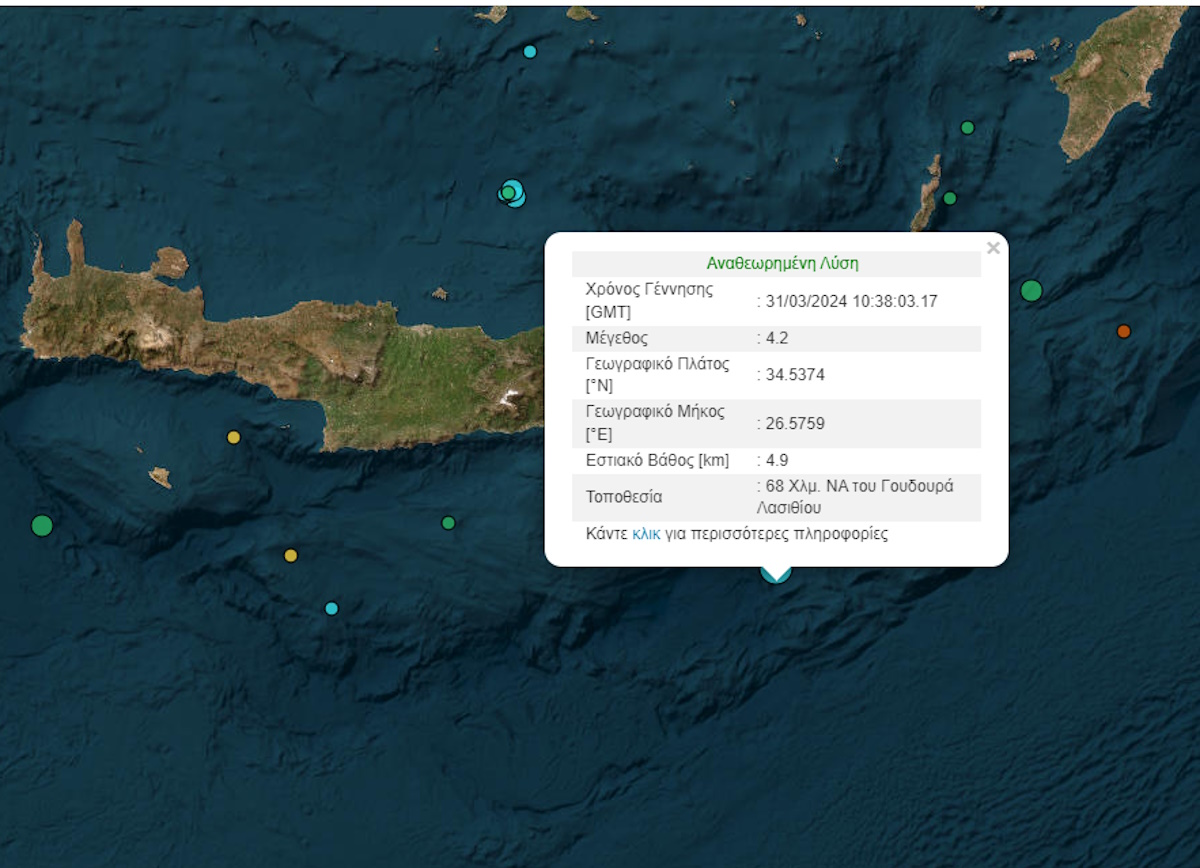Select the small cyan marker at the map's top
The width and height of the screenshot is (1200, 868).
(x=530, y=52)
